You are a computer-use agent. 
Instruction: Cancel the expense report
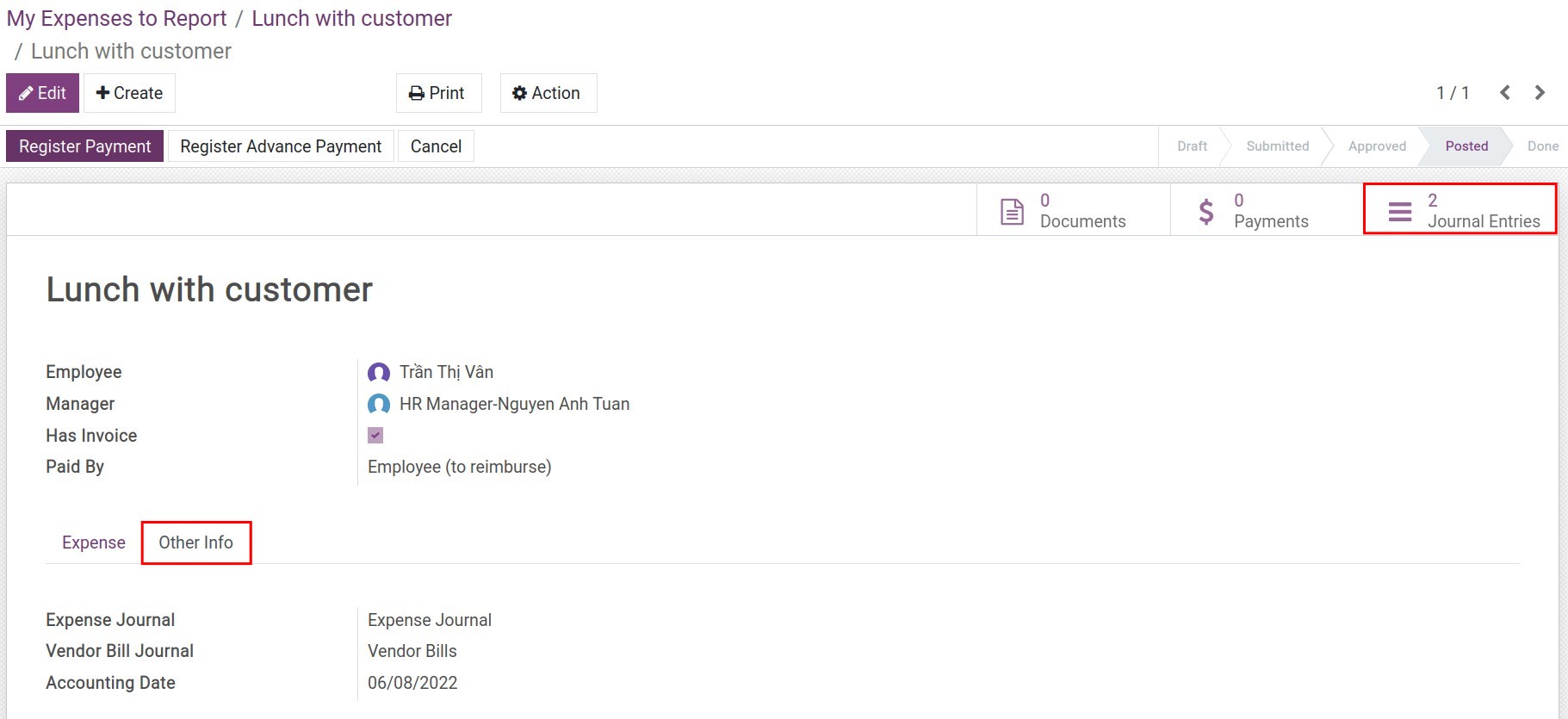(436, 146)
